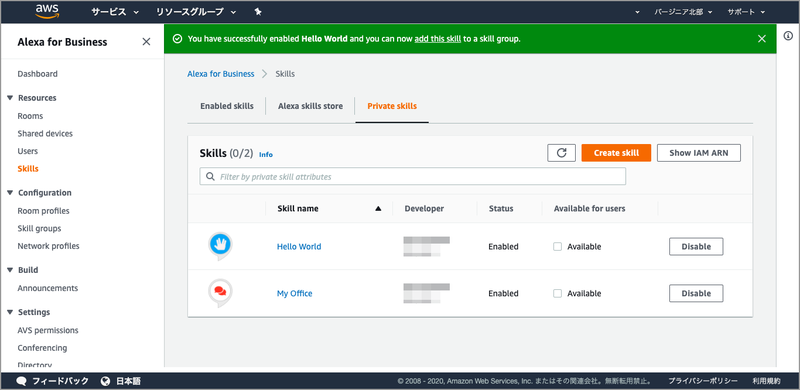800x390 pixels.
Task: Click the My Office skill icon
Action: [x=220, y=293]
